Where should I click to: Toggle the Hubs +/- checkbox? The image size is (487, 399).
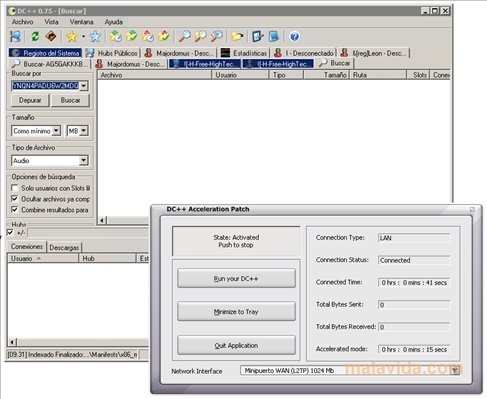tap(10, 233)
